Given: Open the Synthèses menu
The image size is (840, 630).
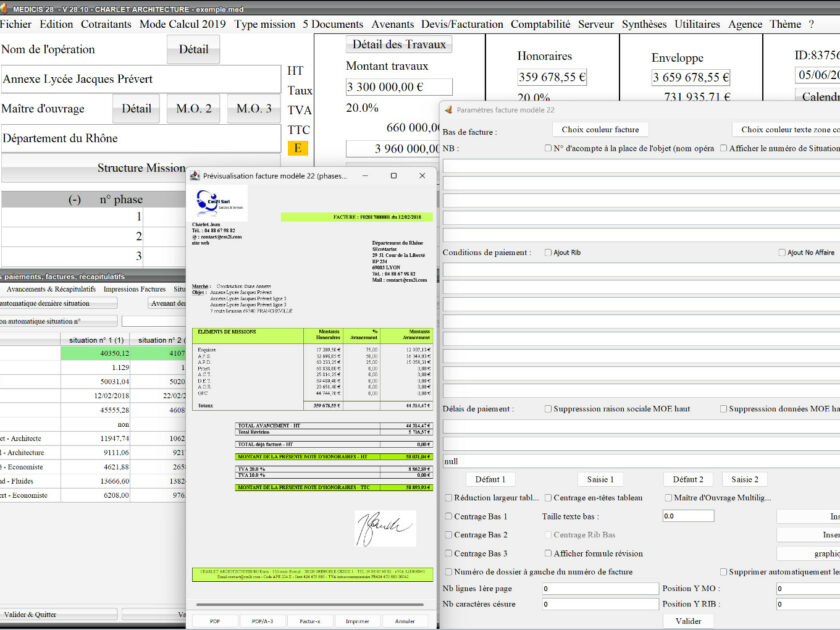Looking at the screenshot, I should pos(644,24).
